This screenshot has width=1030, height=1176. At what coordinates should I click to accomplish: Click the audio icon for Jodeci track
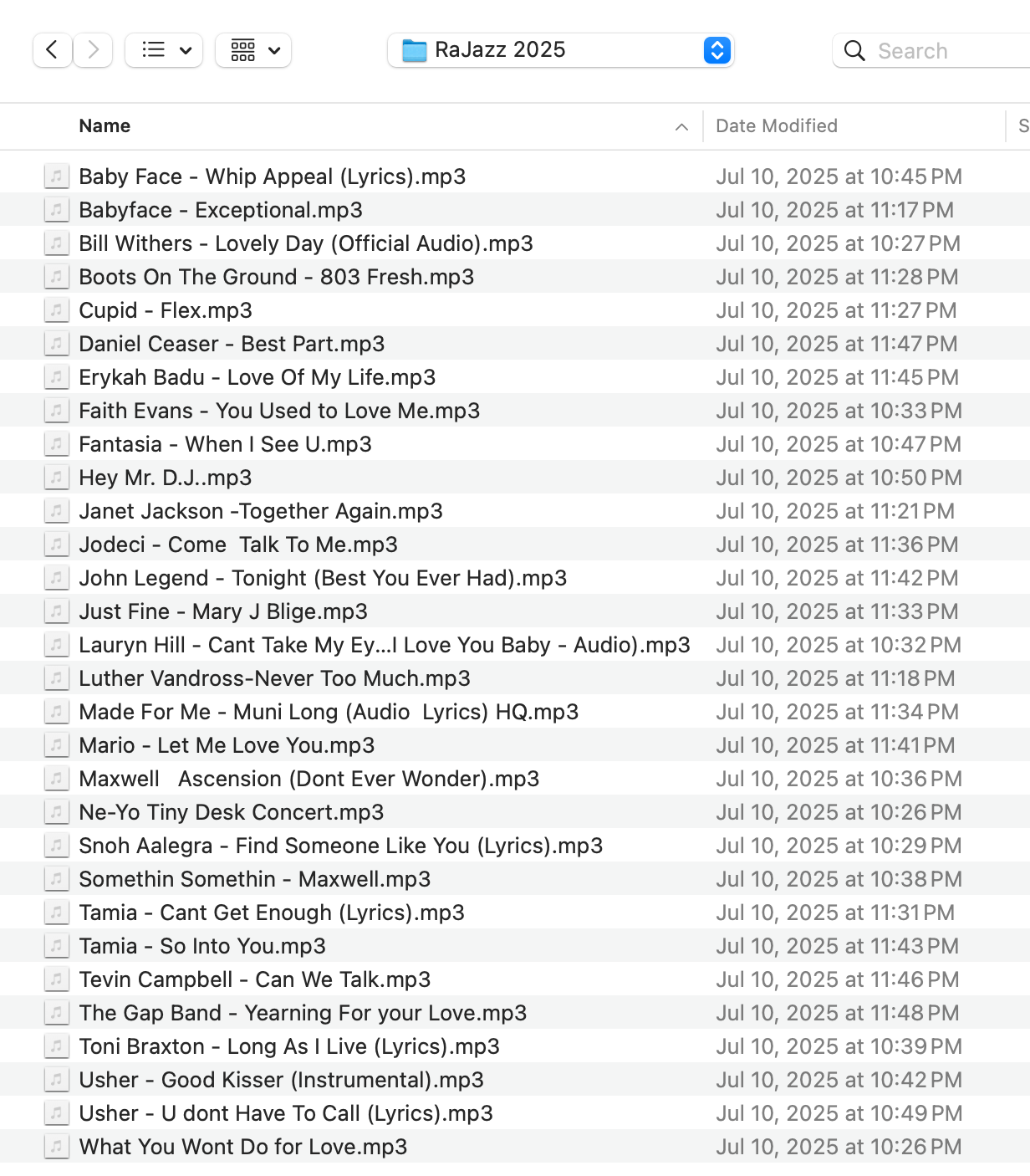56,545
